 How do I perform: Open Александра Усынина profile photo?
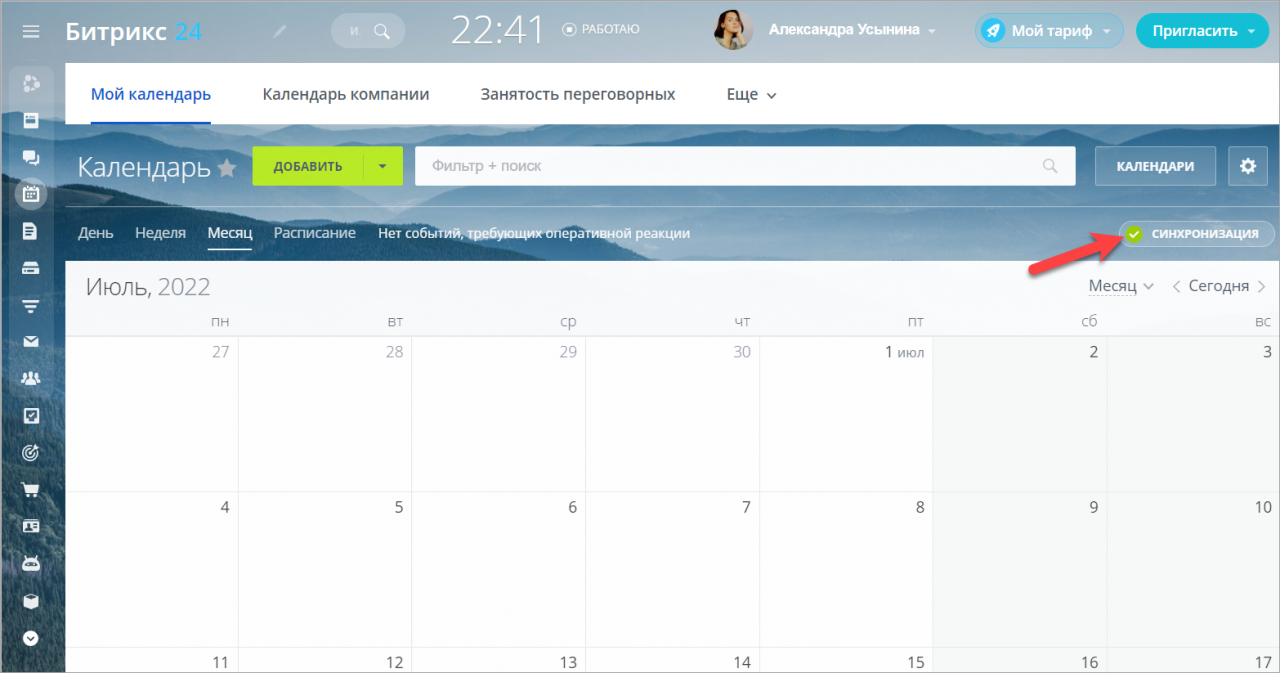point(733,30)
